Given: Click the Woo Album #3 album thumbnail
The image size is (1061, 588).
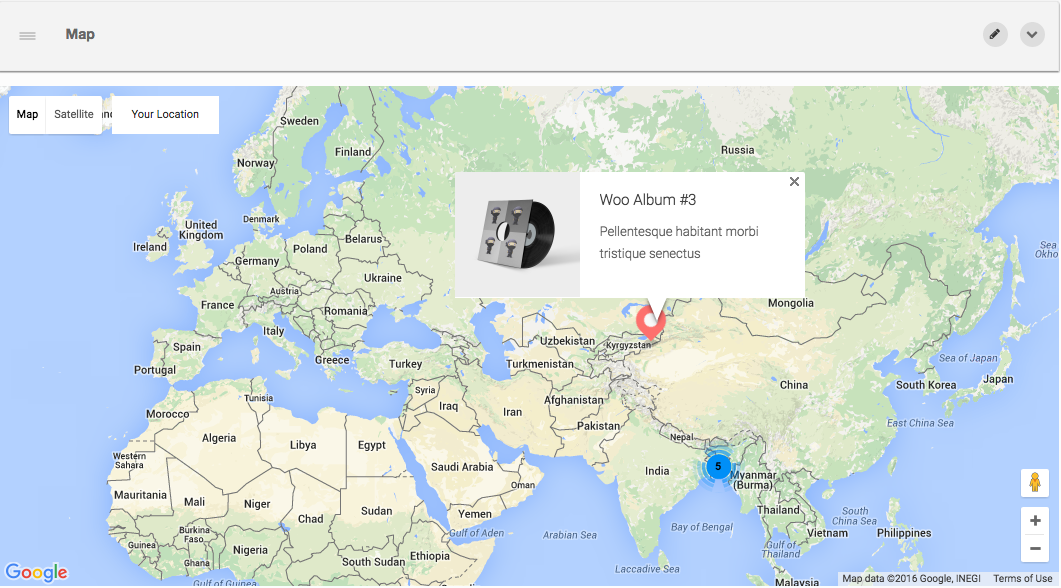Looking at the screenshot, I should coord(518,235).
